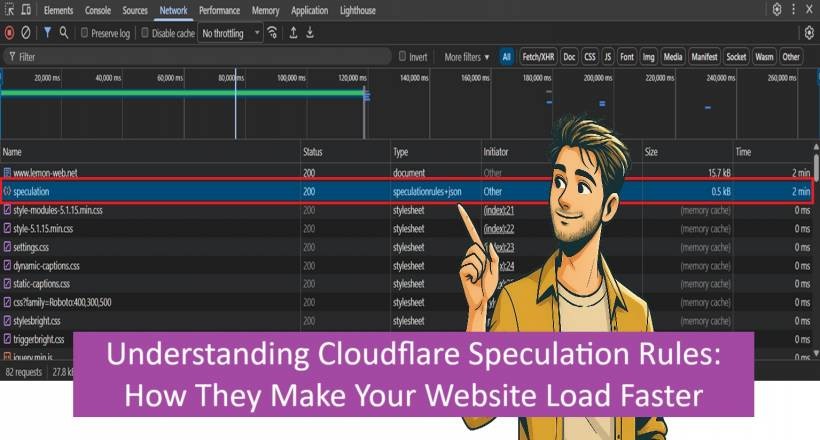Sort by the Time column header
Viewport: 820px width, 440px height.
(x=773, y=152)
